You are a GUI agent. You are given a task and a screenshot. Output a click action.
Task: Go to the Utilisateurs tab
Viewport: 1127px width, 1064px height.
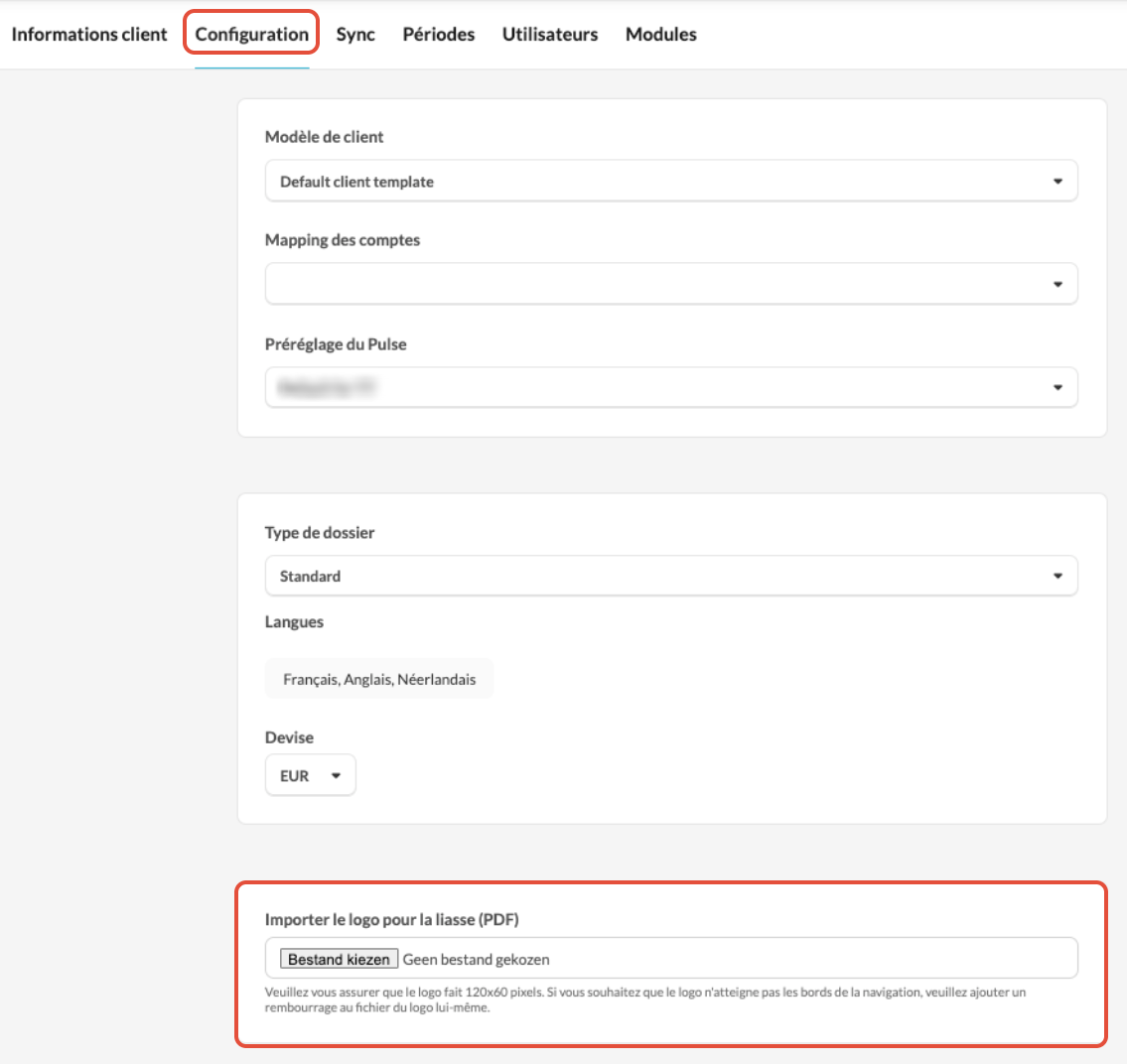[550, 35]
